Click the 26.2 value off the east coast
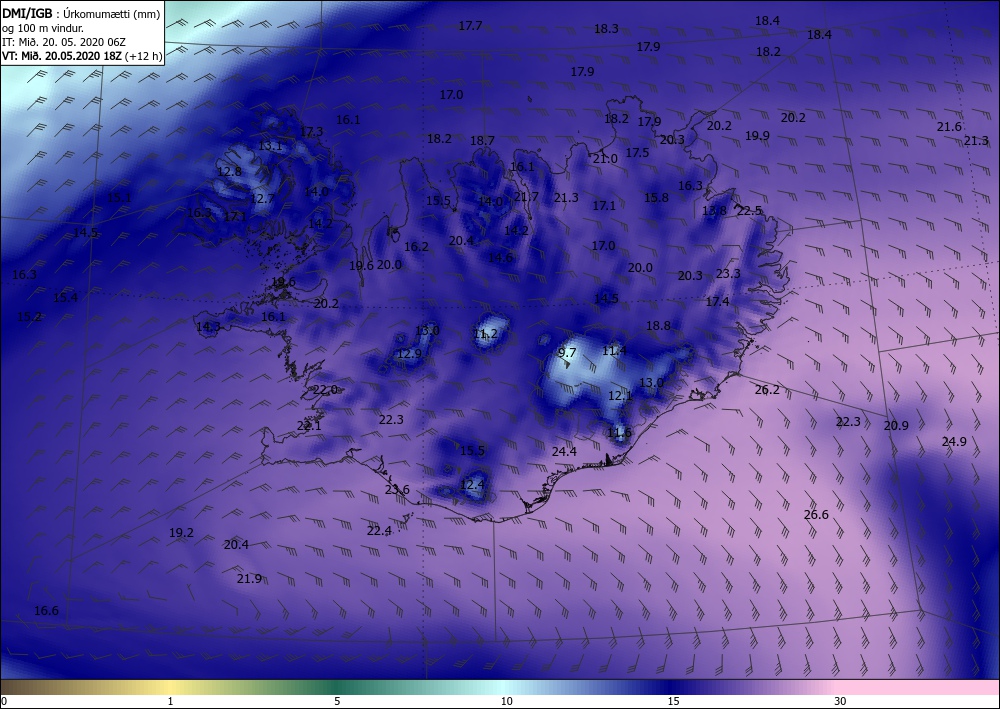This screenshot has height=709, width=1000. (767, 390)
